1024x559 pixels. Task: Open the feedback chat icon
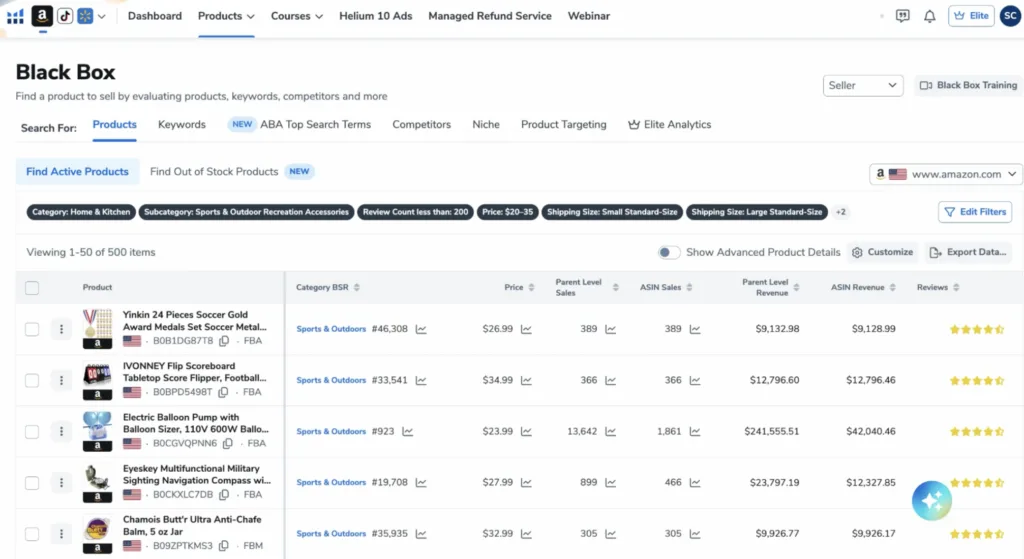click(x=903, y=16)
